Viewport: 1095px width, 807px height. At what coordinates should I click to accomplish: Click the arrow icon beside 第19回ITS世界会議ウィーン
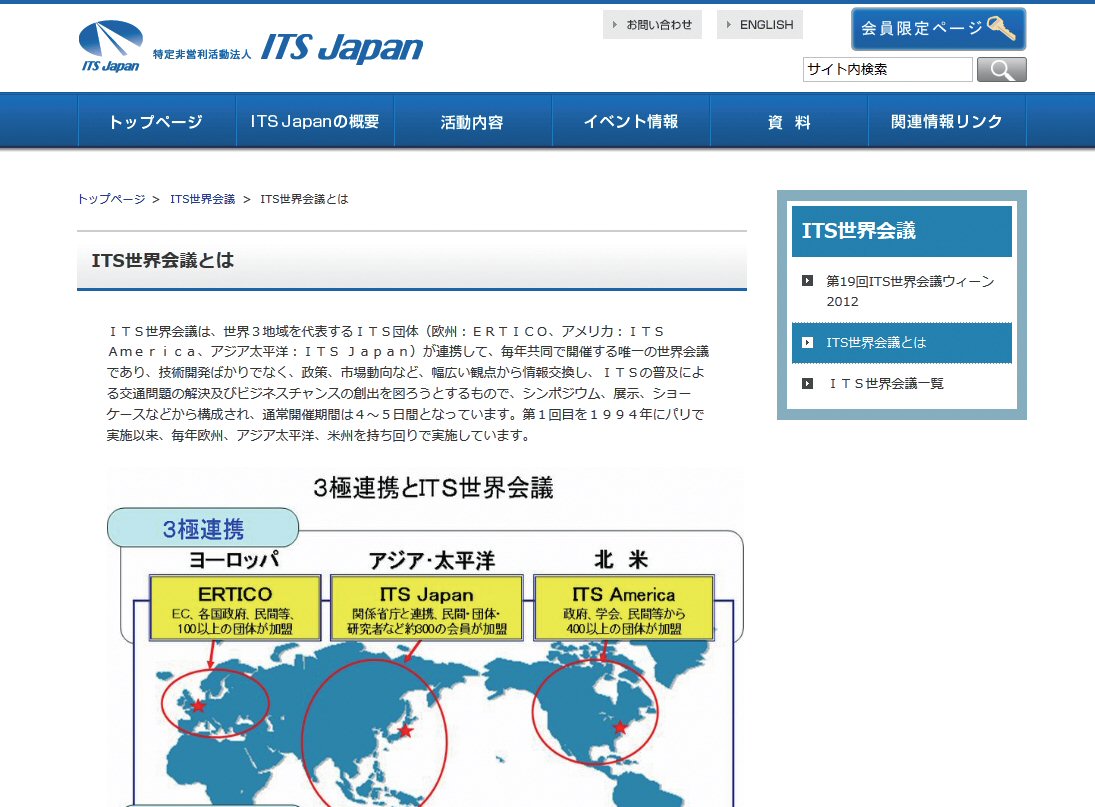(x=807, y=281)
